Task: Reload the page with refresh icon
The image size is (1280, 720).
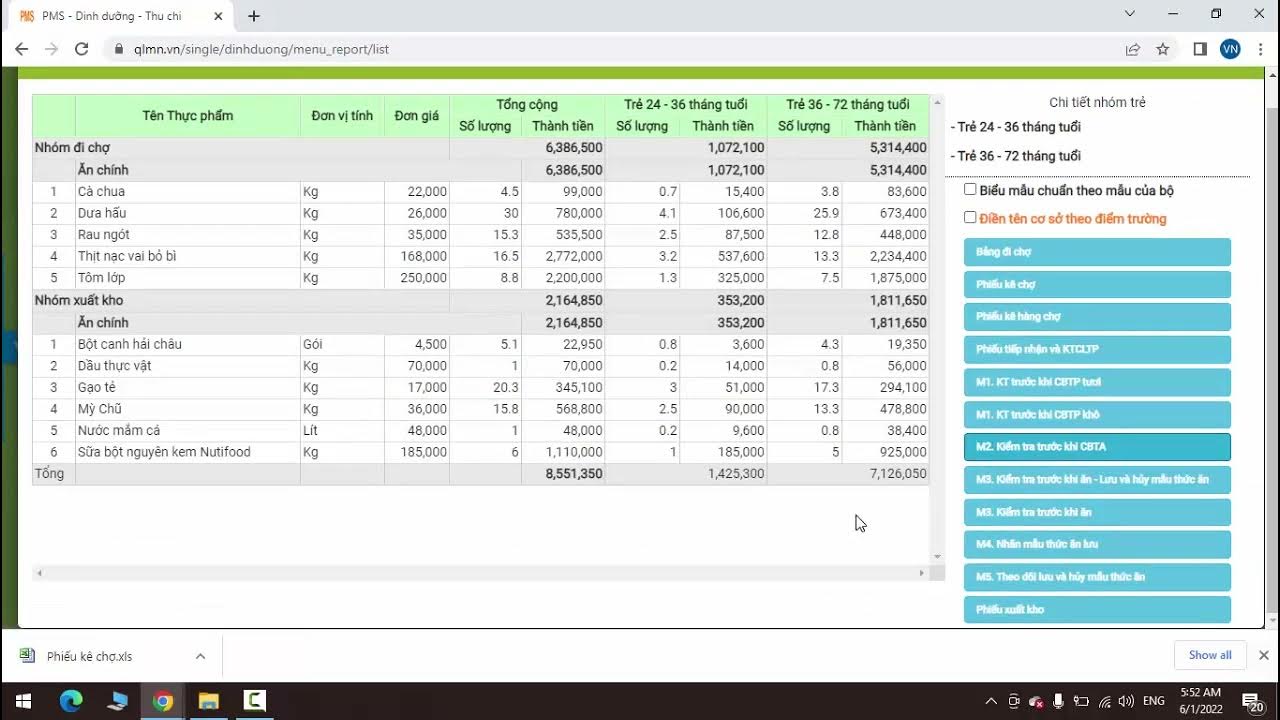Action: [x=82, y=49]
